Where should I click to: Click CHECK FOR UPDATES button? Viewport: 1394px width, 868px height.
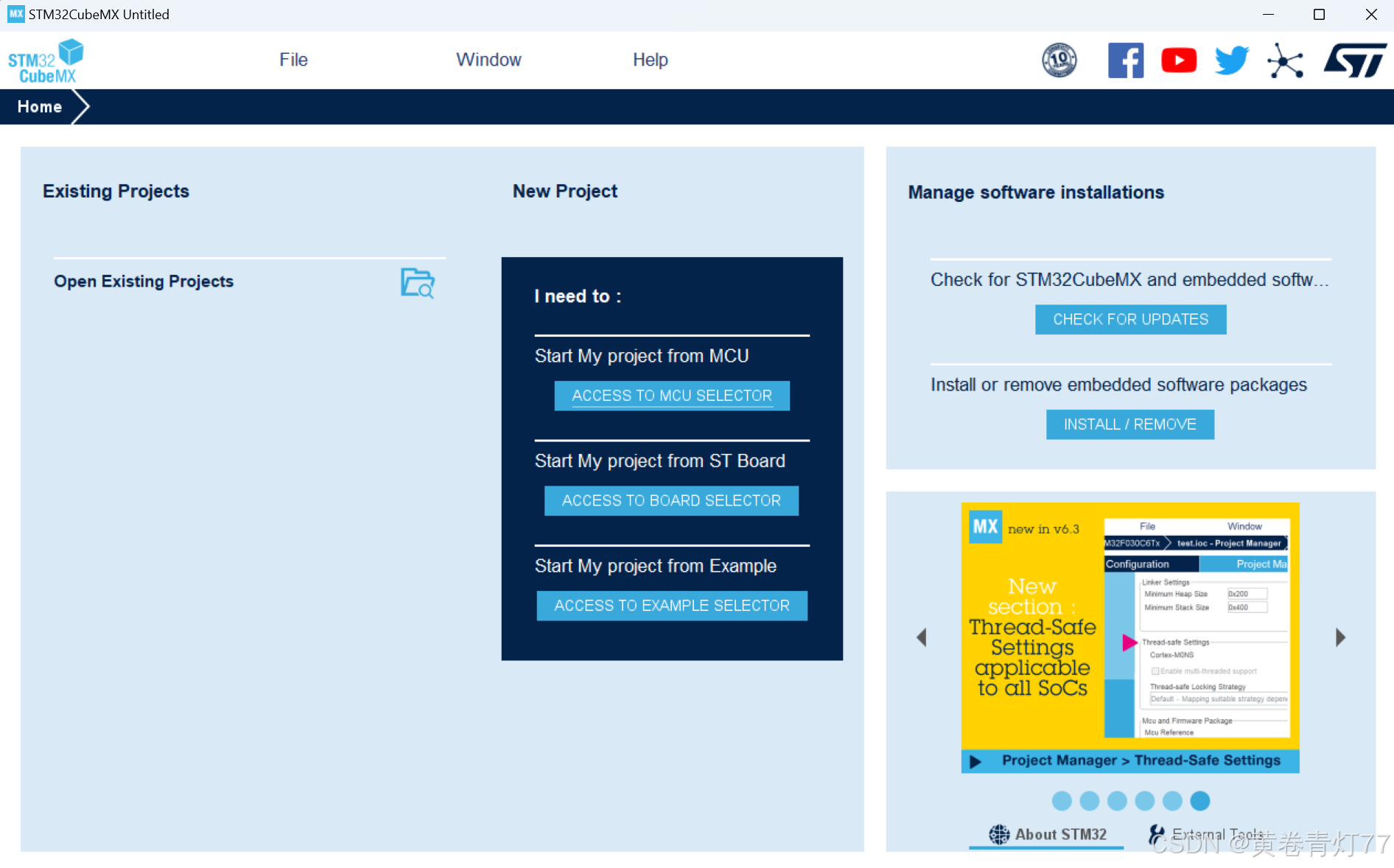pos(1131,319)
